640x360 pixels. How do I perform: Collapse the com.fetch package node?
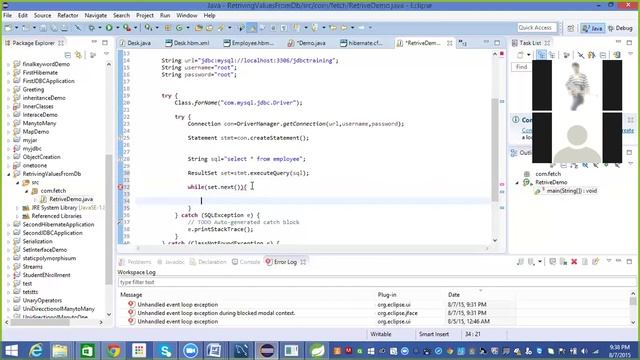point(27,191)
